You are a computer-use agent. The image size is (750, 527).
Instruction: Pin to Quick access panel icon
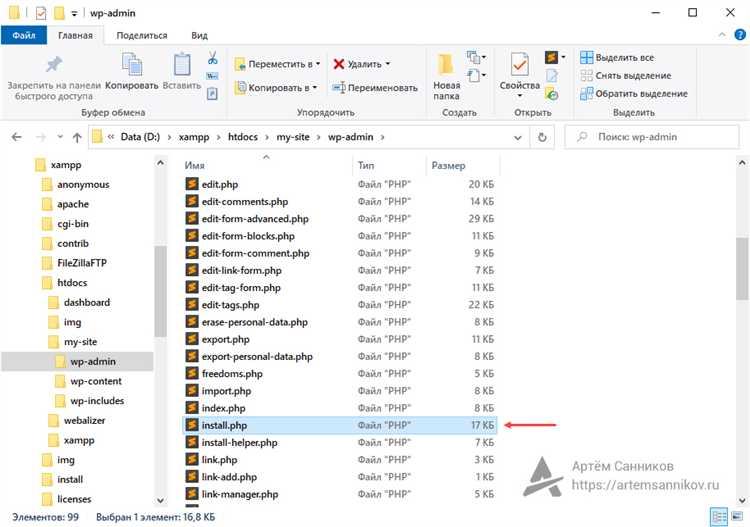pos(54,64)
